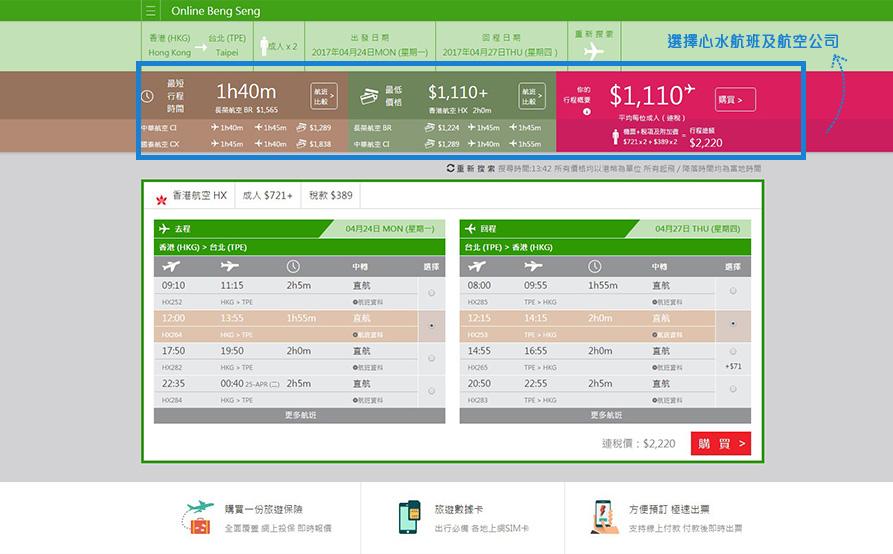Click the 回程 return airplane icon
The width and height of the screenshot is (893, 554).
(x=470, y=228)
